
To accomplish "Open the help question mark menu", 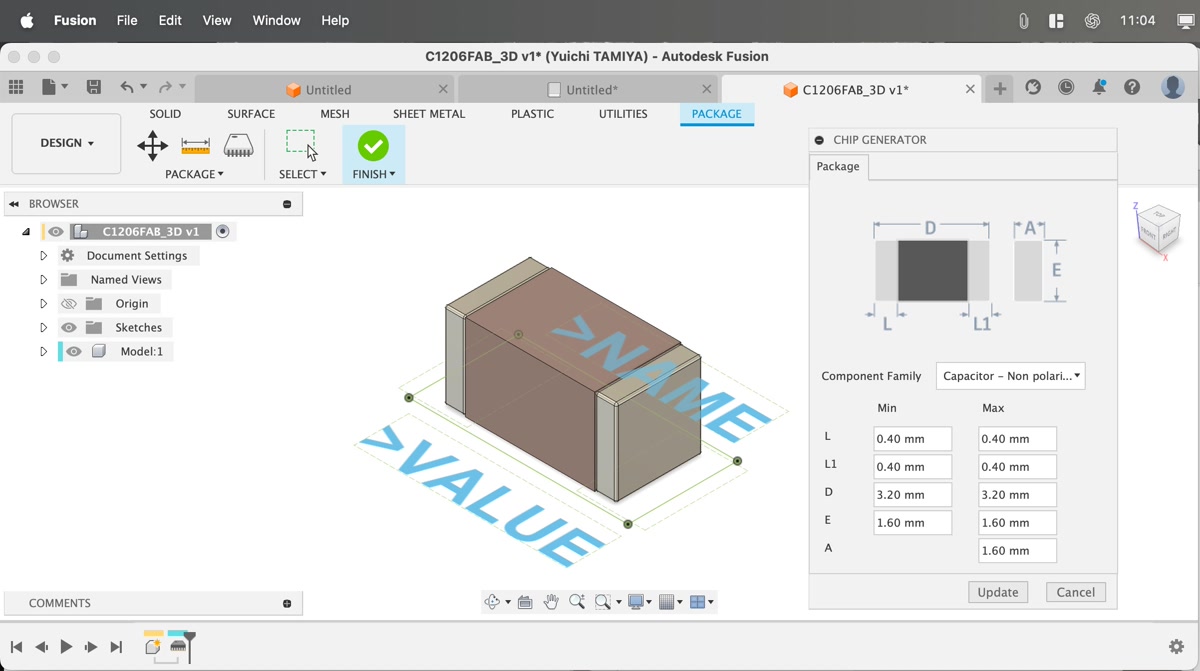I will [1132, 88].
